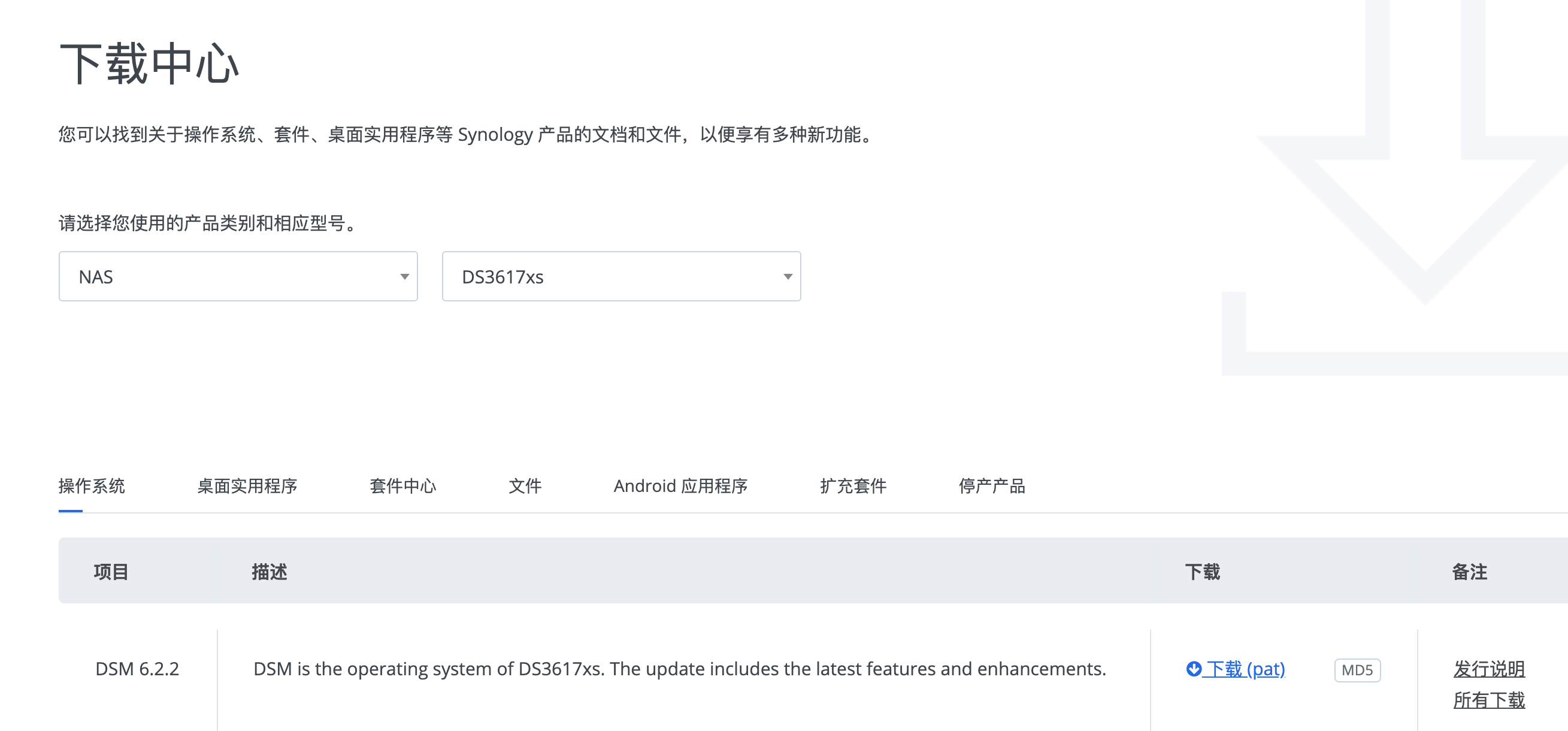The image size is (1568, 731).
Task: Click the 下载 (pat) link
Action: [x=1245, y=669]
